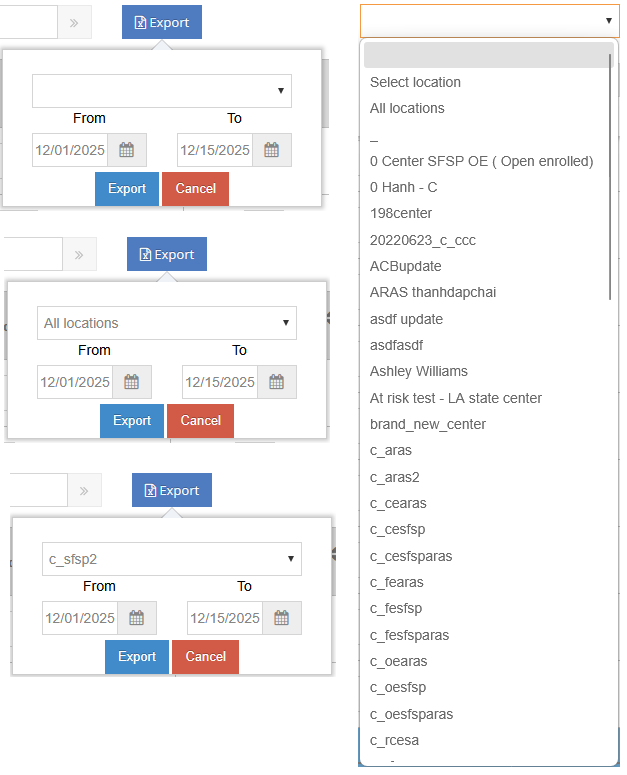Click From date field in c_sfsp2 panel
This screenshot has width=627, height=775.
point(79,618)
